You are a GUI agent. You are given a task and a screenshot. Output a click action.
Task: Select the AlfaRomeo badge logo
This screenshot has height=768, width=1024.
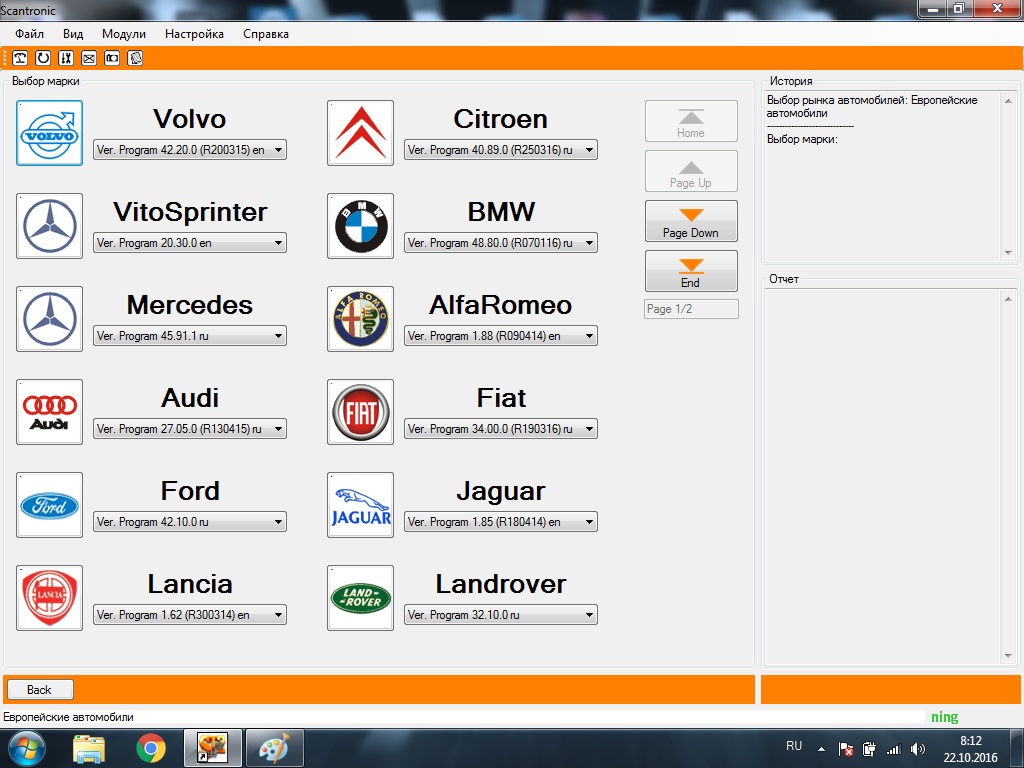pyautogui.click(x=360, y=319)
